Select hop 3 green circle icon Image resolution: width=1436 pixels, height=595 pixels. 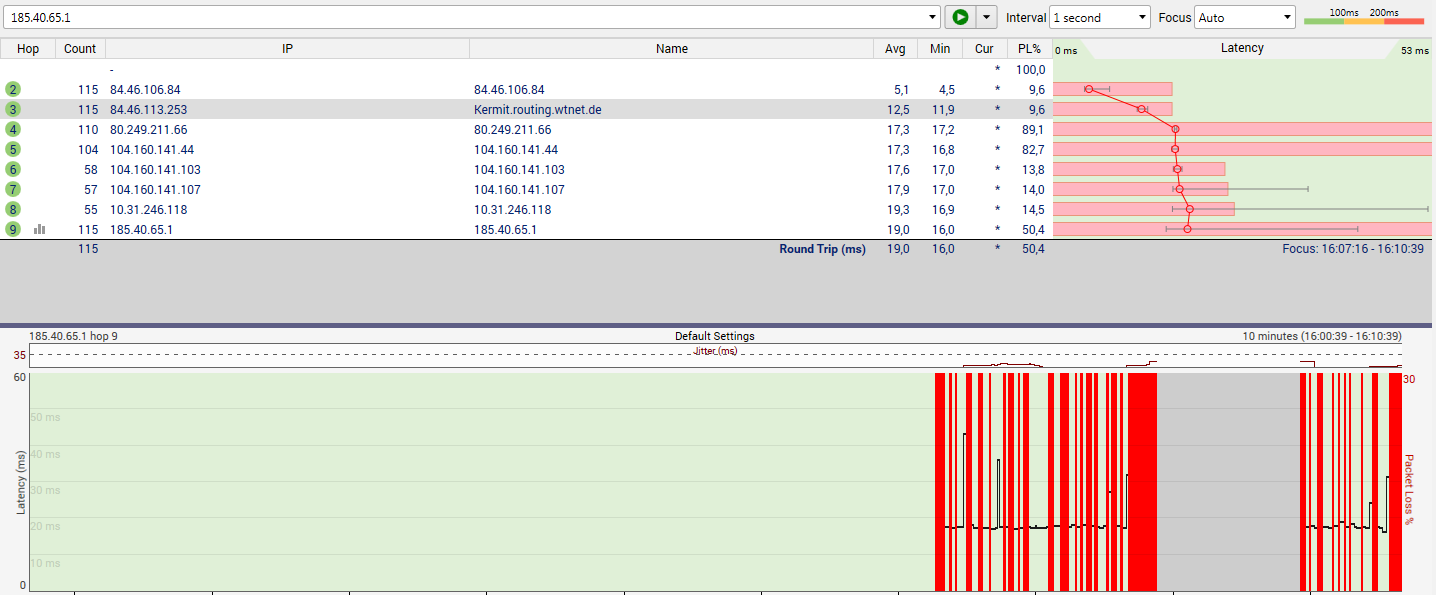pos(12,109)
